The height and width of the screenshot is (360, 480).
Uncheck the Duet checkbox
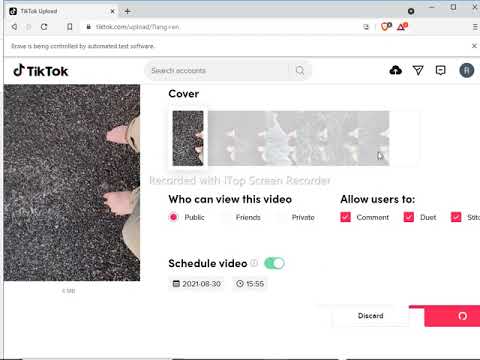coord(409,217)
